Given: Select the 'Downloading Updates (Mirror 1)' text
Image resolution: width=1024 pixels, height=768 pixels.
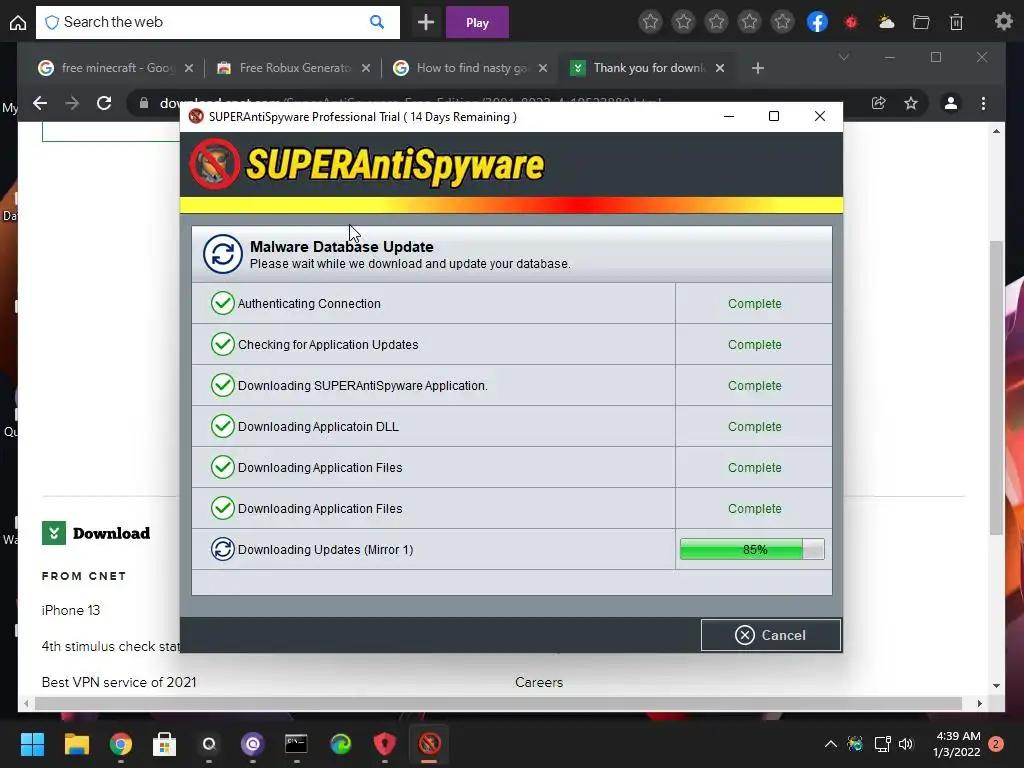Looking at the screenshot, I should click(325, 549).
